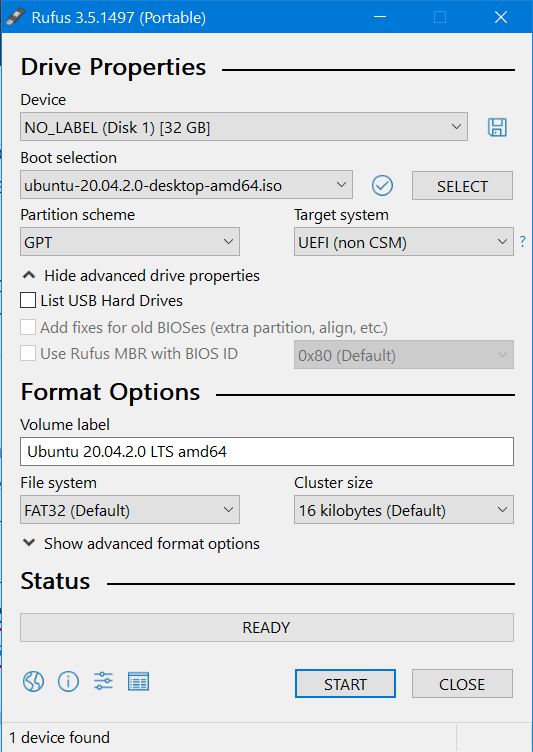This screenshot has width=533, height=752.
Task: Click the START button
Action: click(x=345, y=683)
